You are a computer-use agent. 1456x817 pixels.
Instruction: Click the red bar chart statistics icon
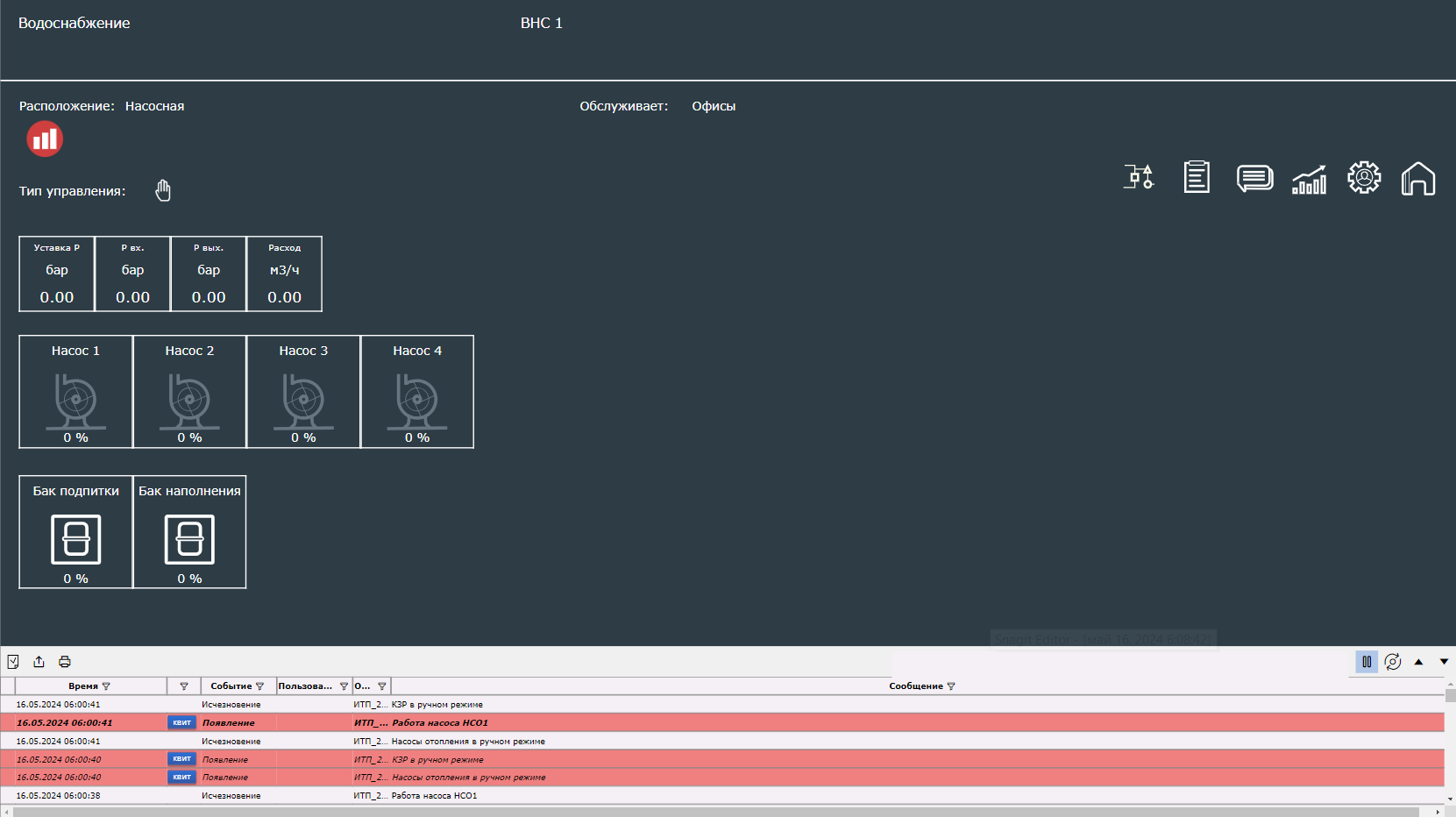coord(45,139)
